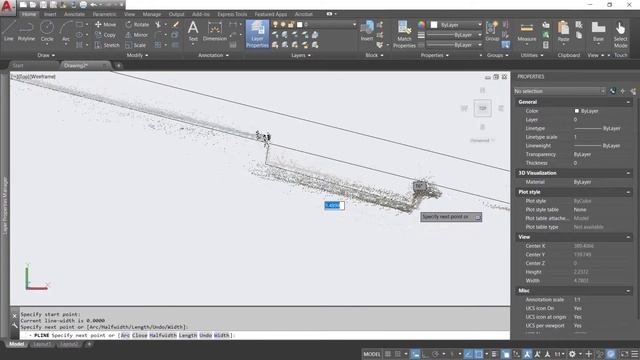
Task: Click the Erase tool icon
Action: point(176,25)
